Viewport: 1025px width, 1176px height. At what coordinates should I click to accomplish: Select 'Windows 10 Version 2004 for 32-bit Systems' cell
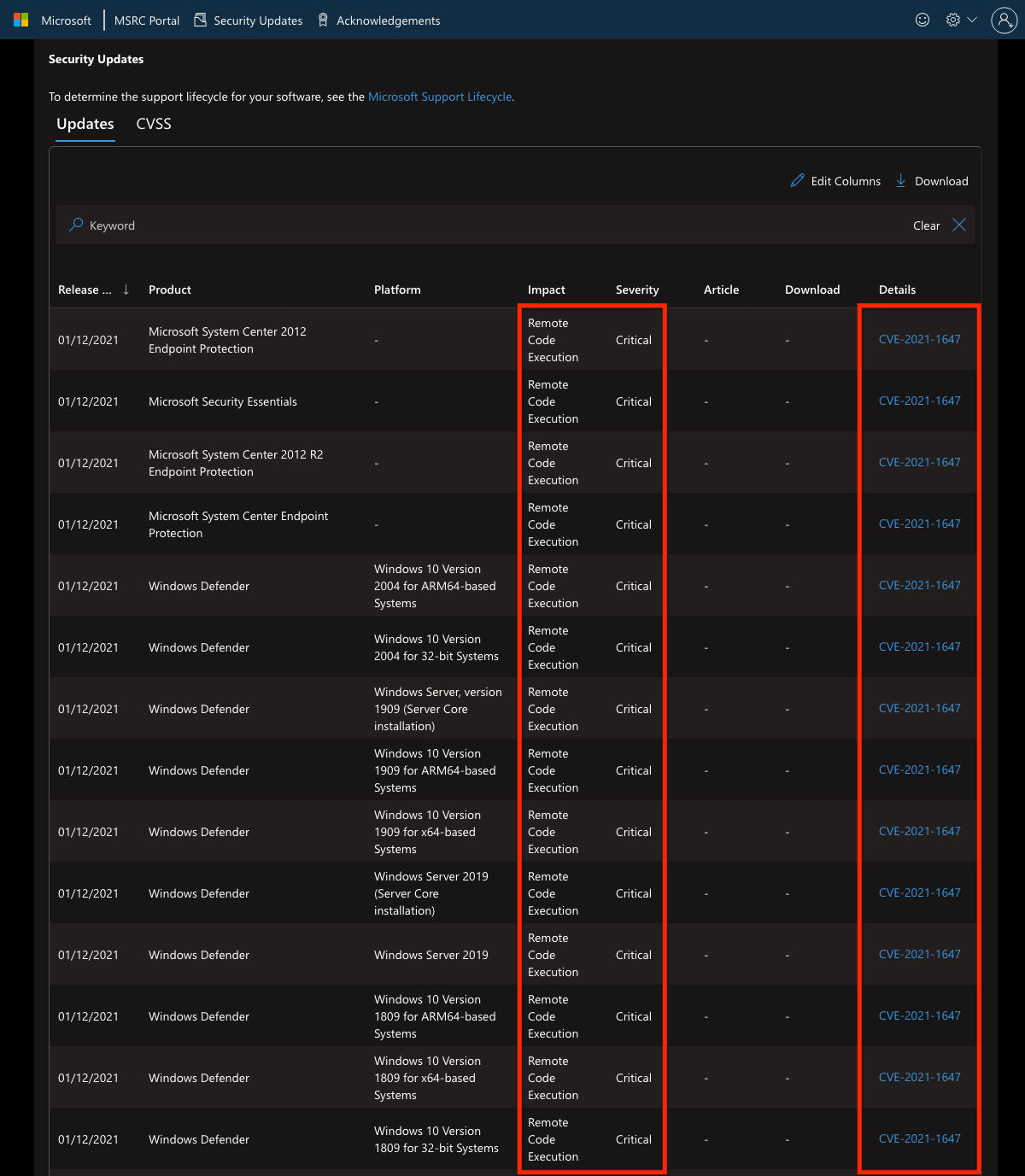(436, 647)
